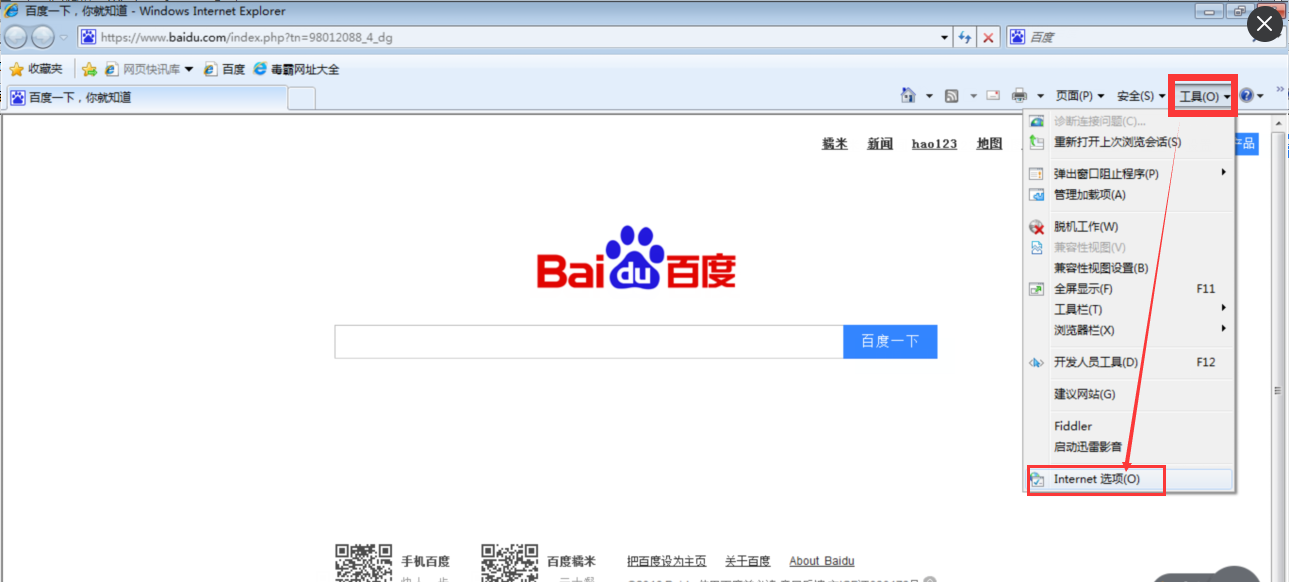Open the recent pages dropdown beside Forward
Image resolution: width=1289 pixels, height=582 pixels.
pos(64,37)
